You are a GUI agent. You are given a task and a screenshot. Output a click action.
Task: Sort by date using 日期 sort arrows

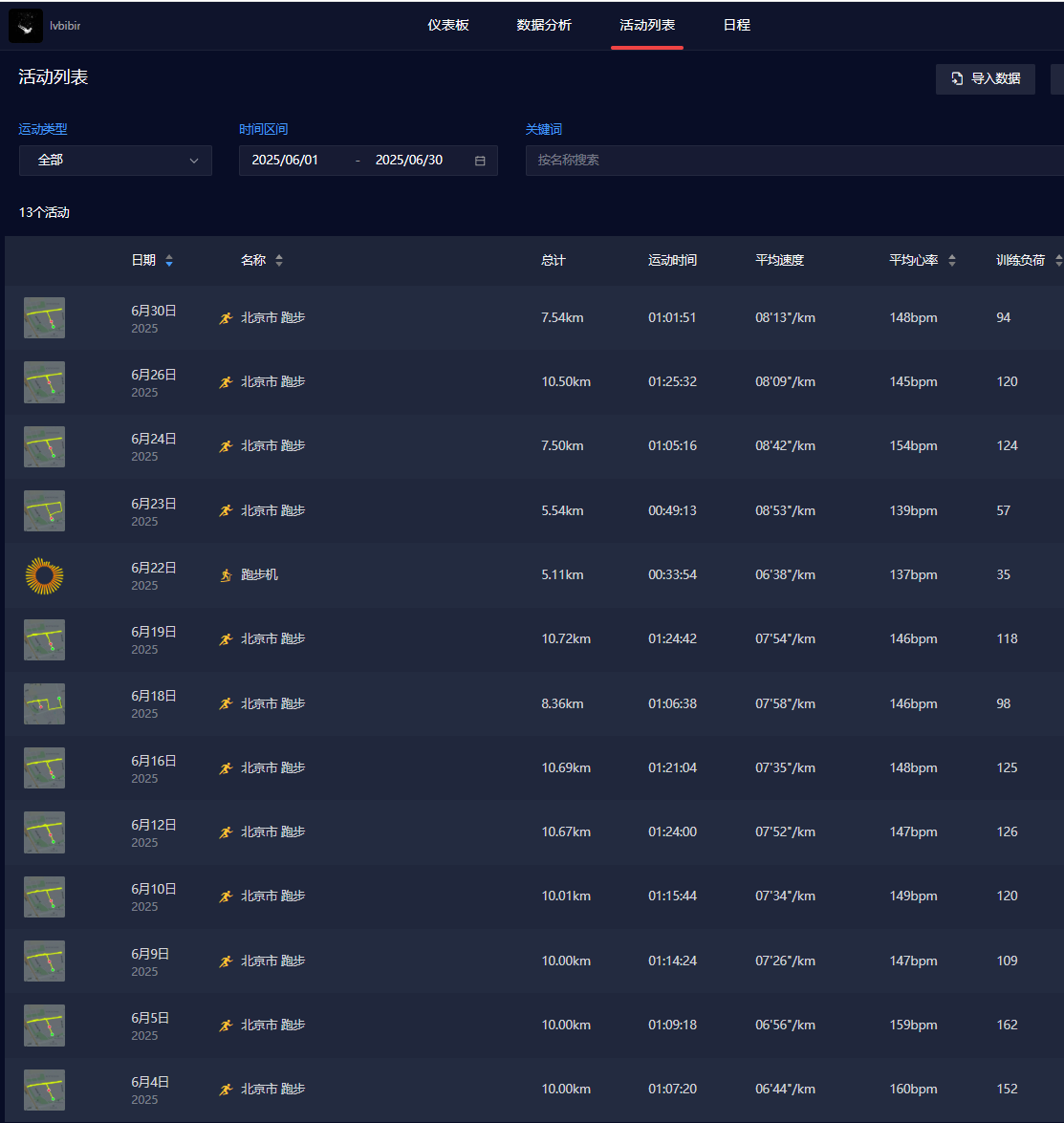169,260
